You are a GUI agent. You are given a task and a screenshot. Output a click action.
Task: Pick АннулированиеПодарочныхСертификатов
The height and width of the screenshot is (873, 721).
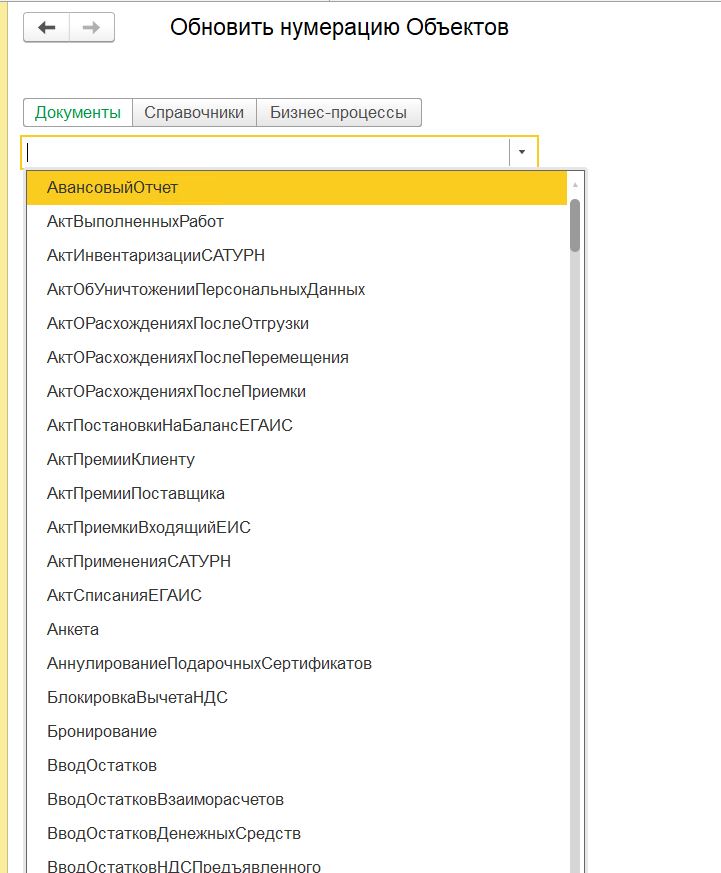click(297, 663)
